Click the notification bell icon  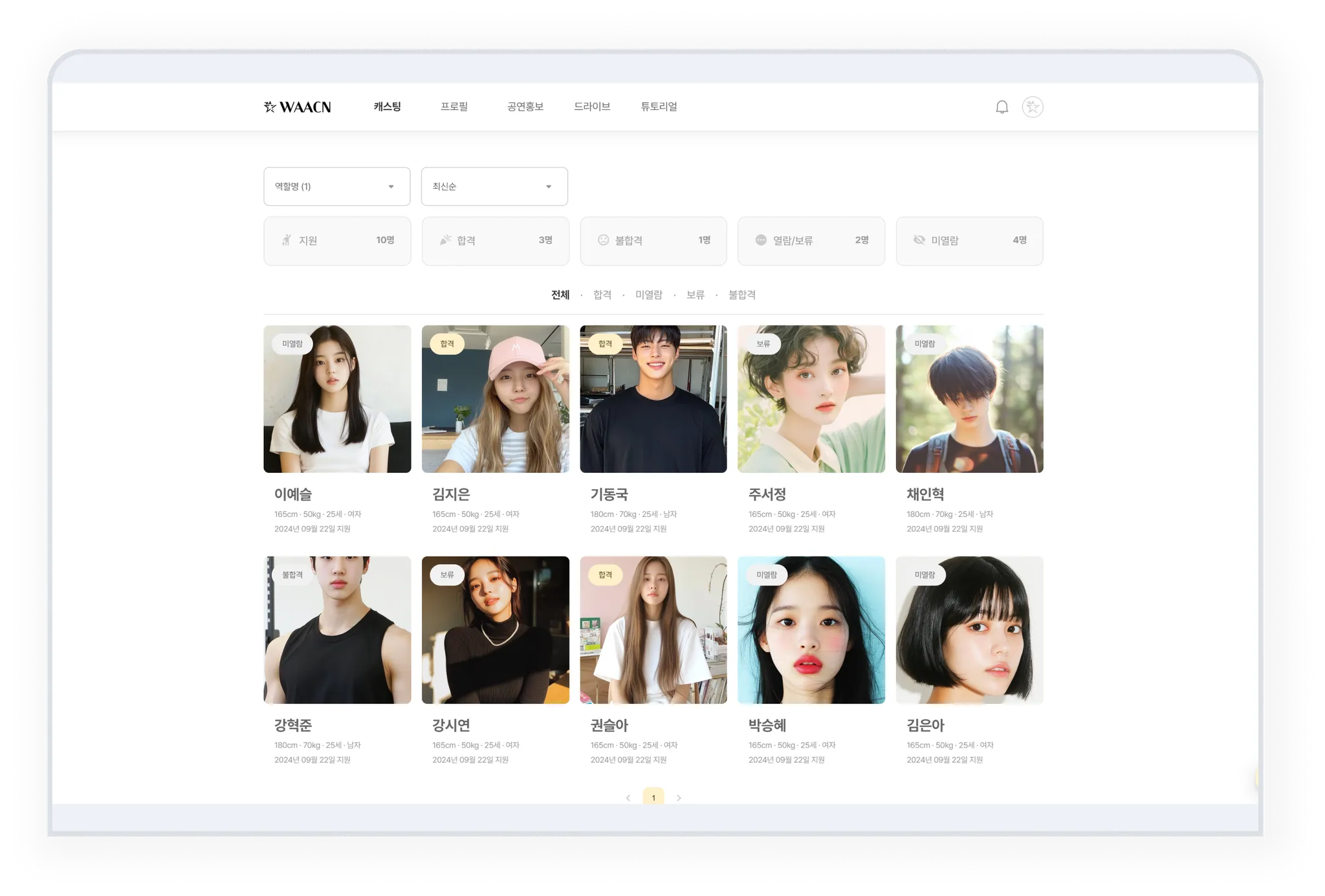(x=1002, y=107)
